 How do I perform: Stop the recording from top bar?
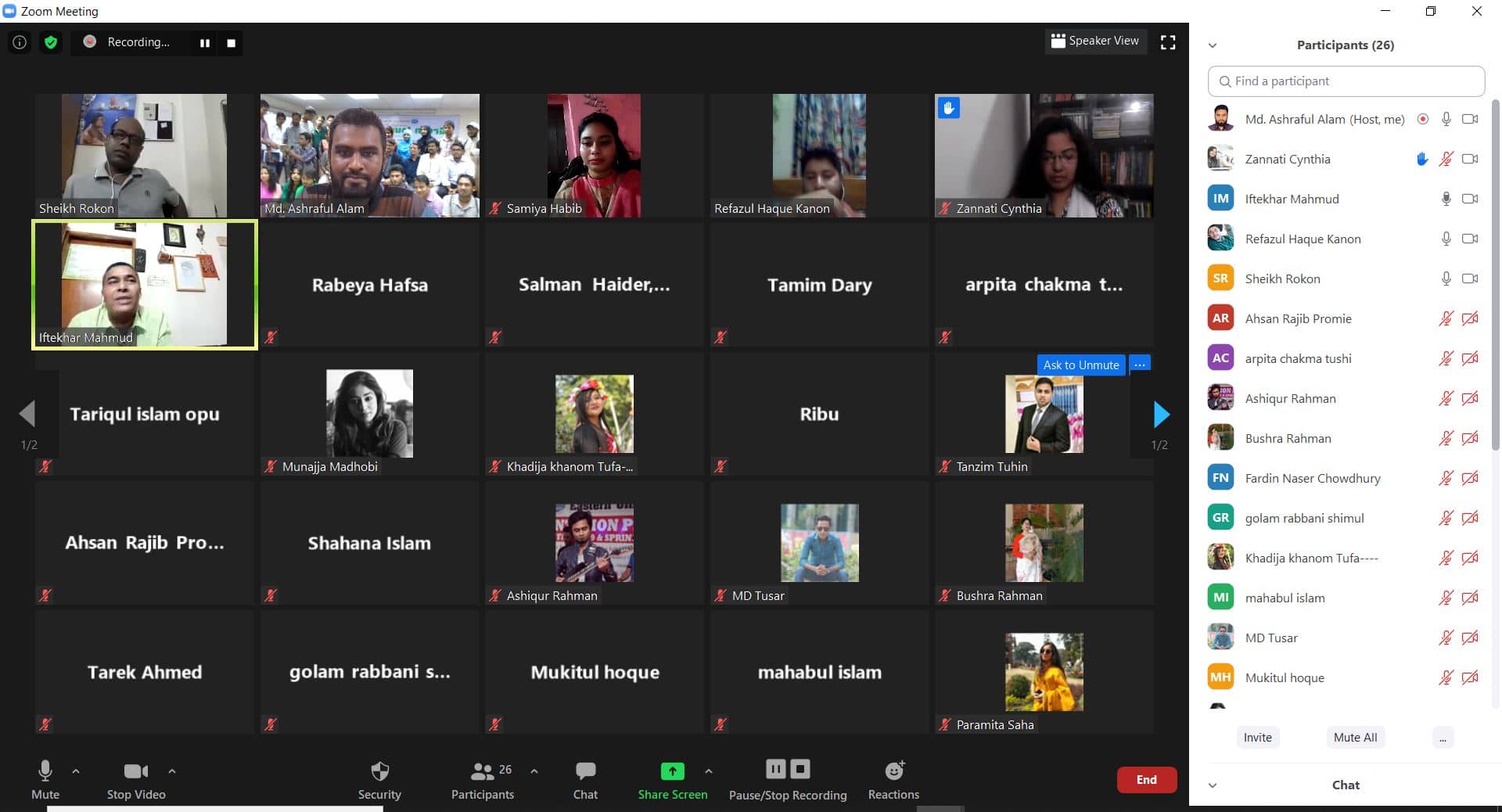pyautogui.click(x=231, y=43)
